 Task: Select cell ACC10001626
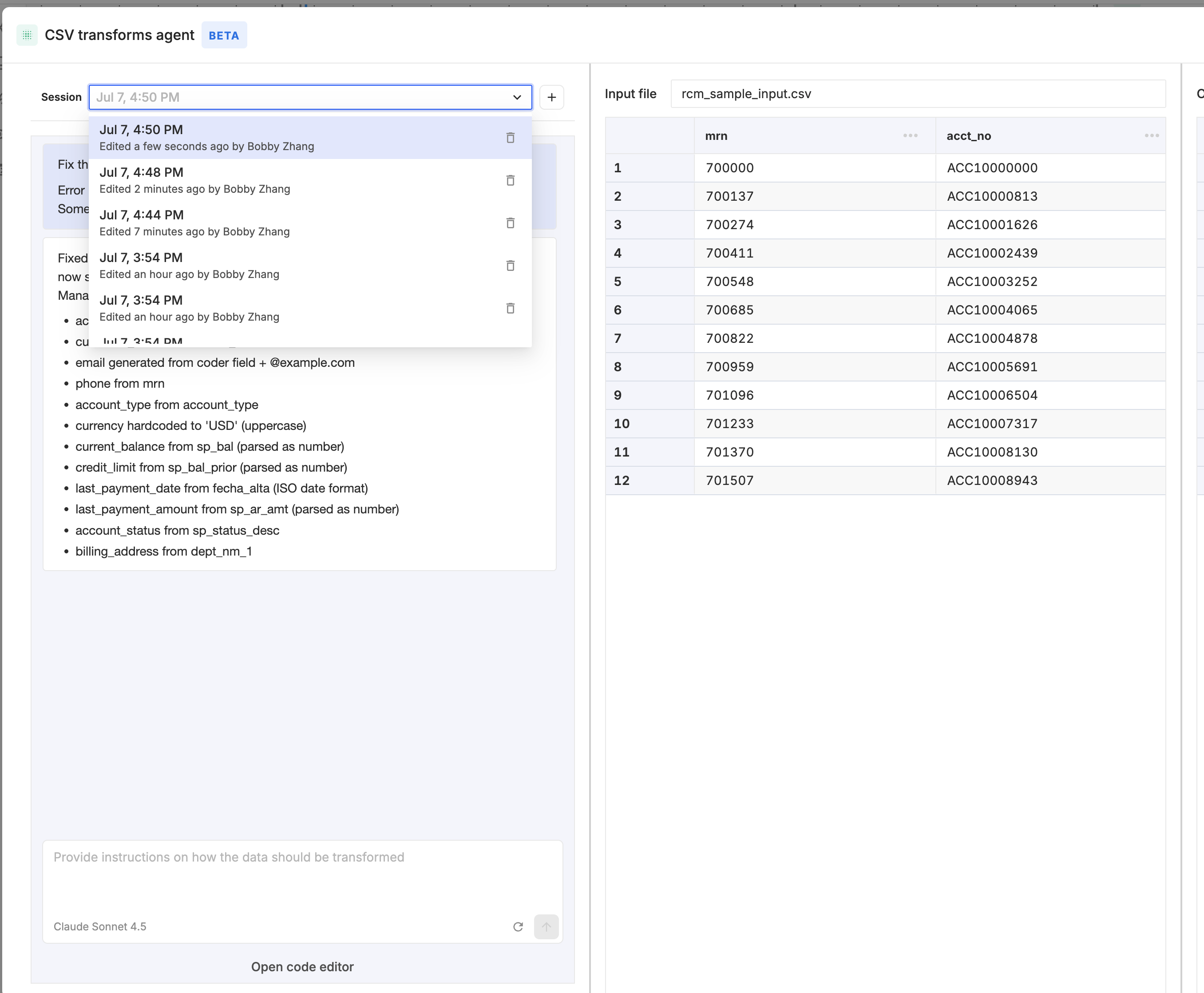1050,225
